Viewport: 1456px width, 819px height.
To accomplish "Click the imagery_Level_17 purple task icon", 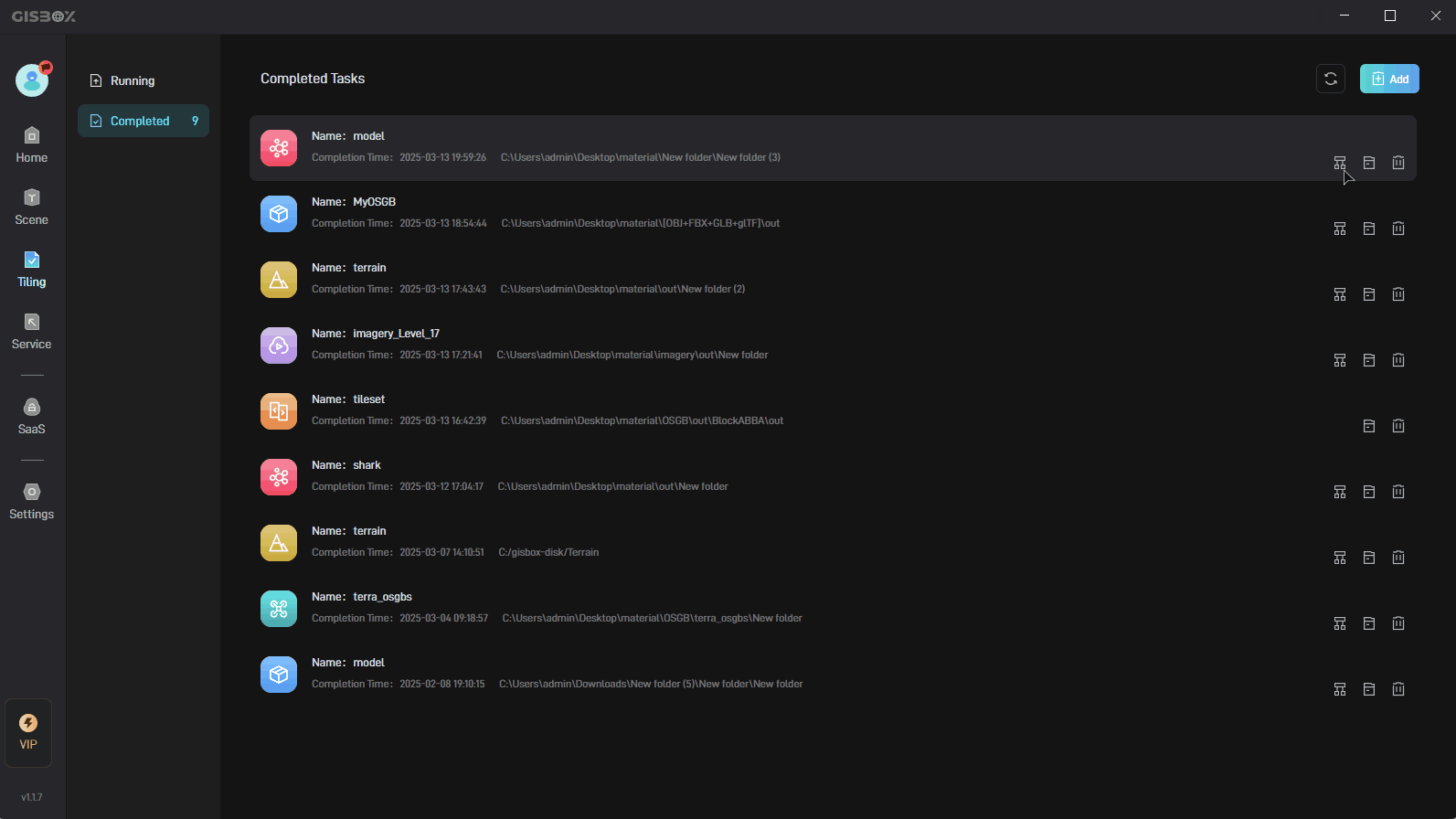I will pyautogui.click(x=279, y=346).
